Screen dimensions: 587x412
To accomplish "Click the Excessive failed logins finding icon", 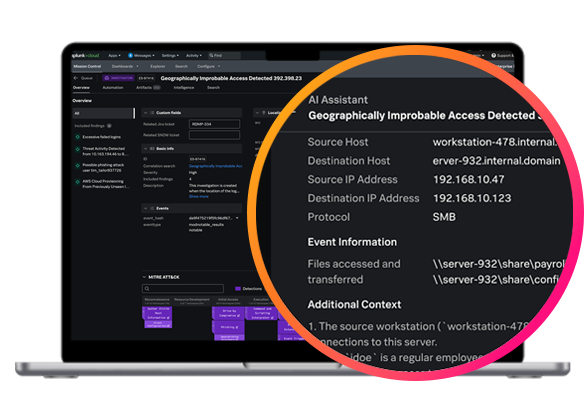I will (77, 137).
